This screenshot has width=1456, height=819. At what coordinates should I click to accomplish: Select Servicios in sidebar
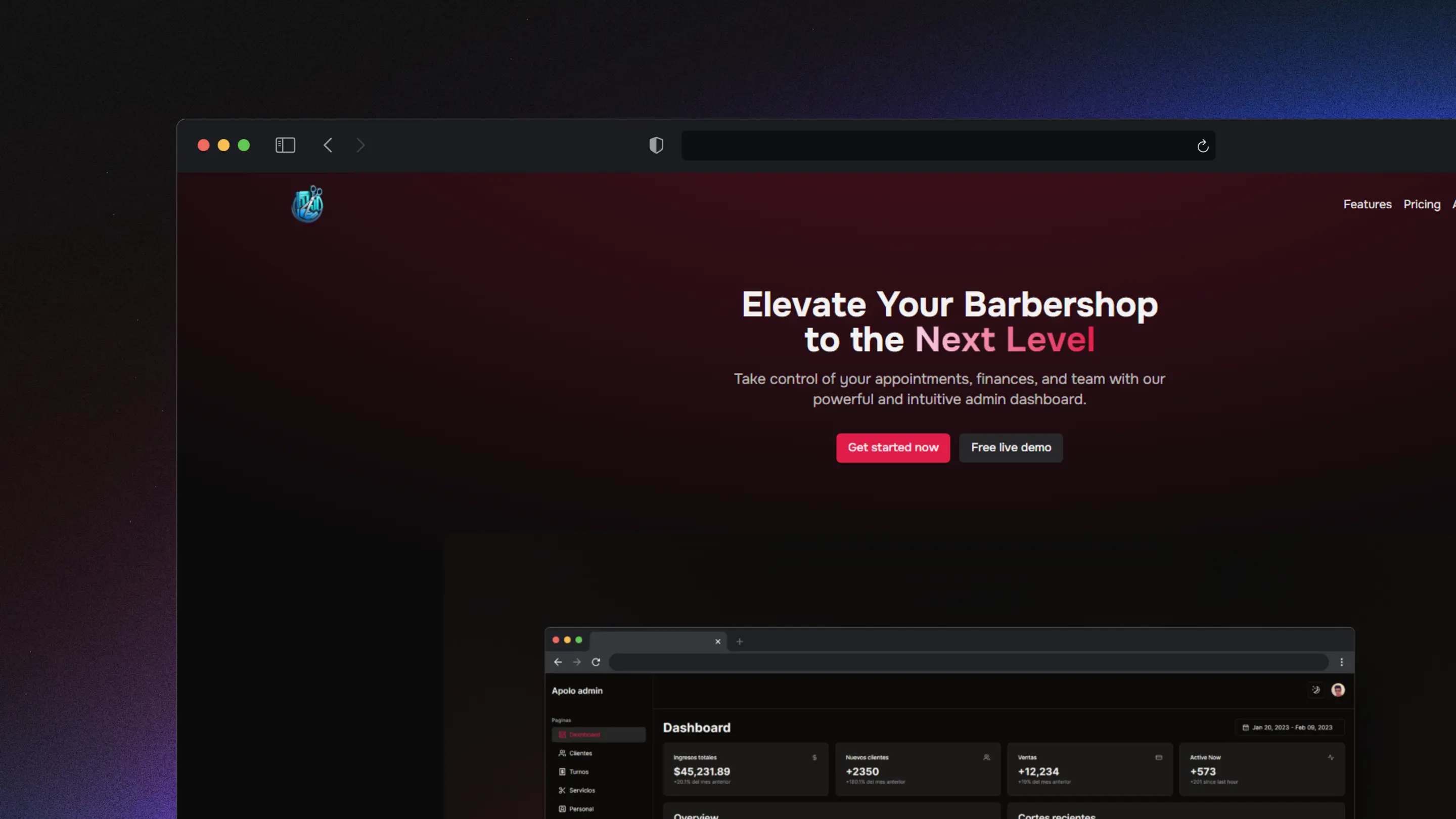(x=599, y=790)
